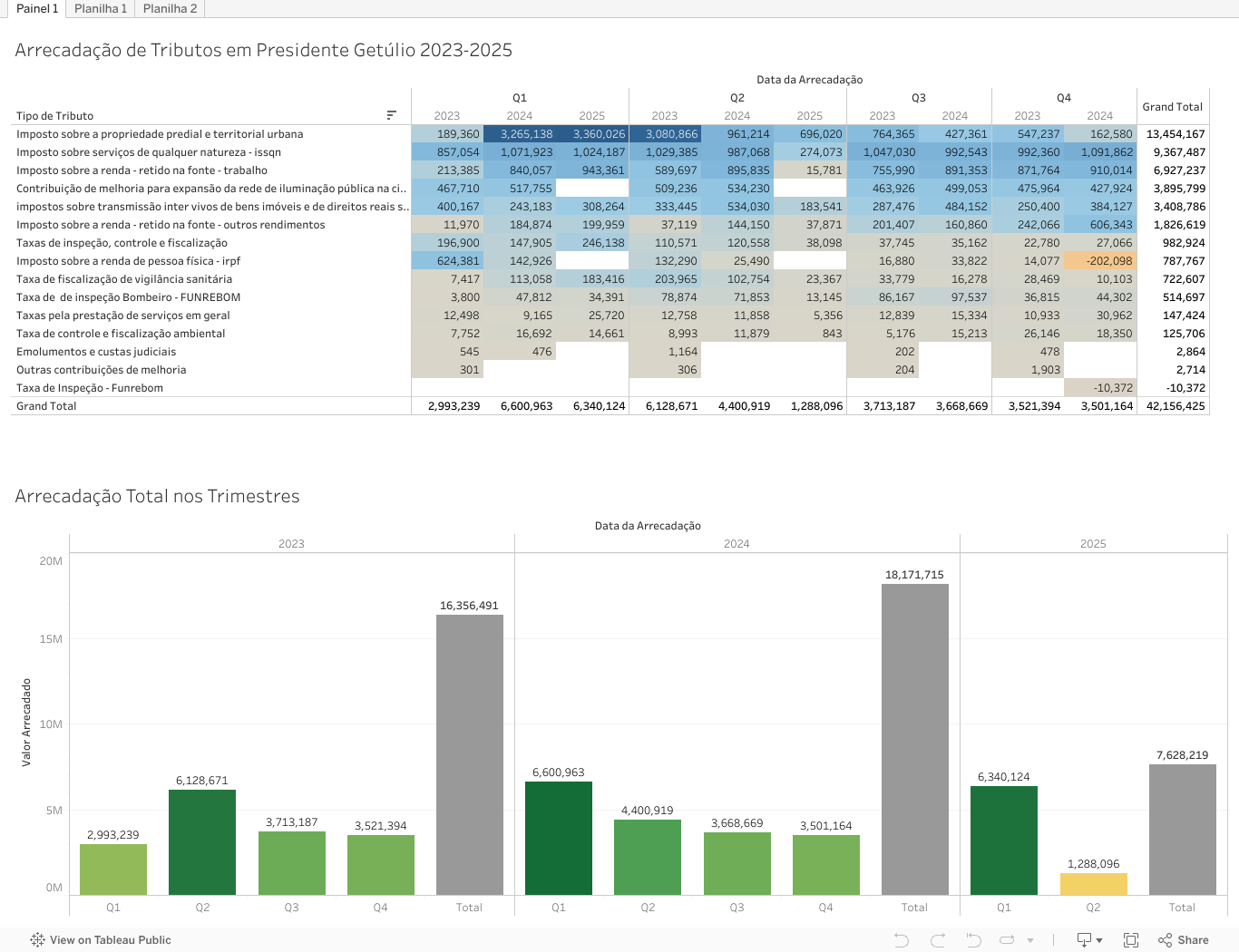The width and height of the screenshot is (1239, 952).
Task: Click the Replay animation icon
Action: (973, 940)
